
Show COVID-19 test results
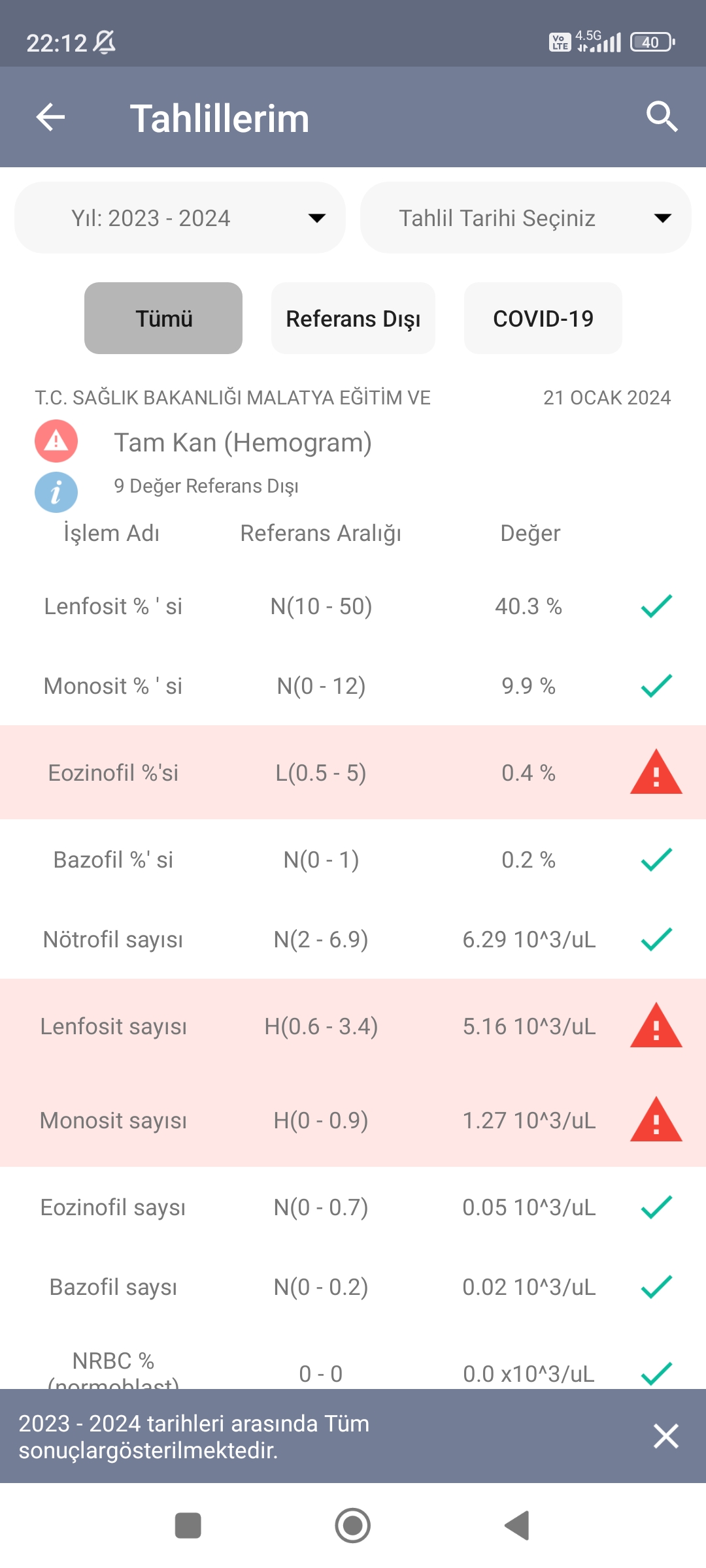[543, 319]
